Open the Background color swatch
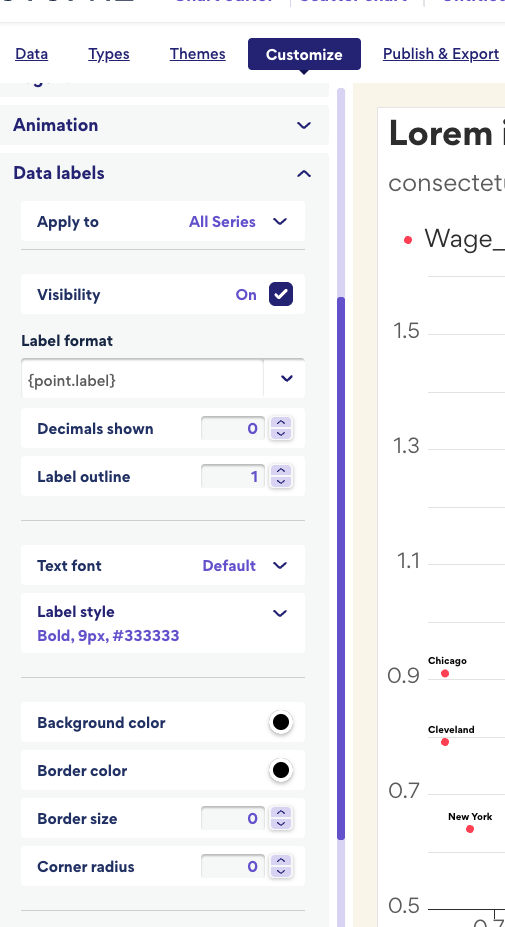 tap(281, 722)
